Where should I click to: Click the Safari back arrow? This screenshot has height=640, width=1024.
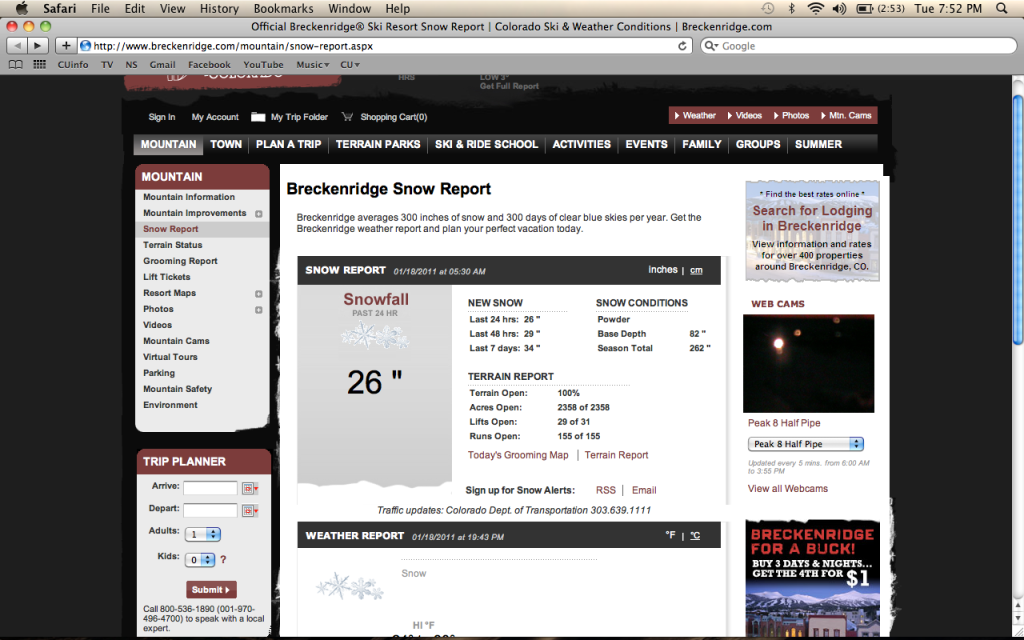coord(17,46)
